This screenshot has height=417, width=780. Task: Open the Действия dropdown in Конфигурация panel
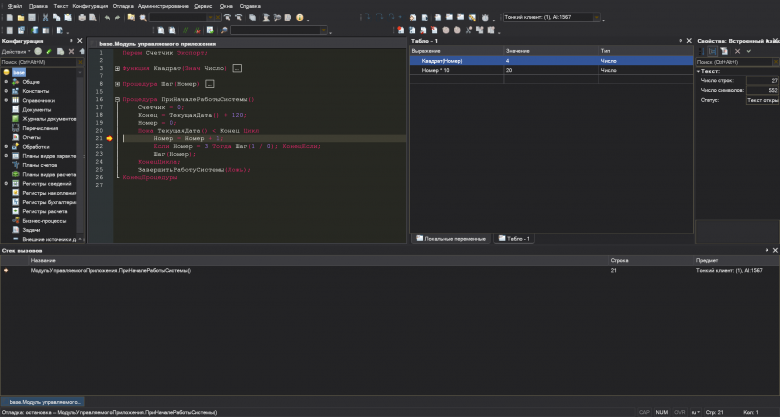(16, 52)
